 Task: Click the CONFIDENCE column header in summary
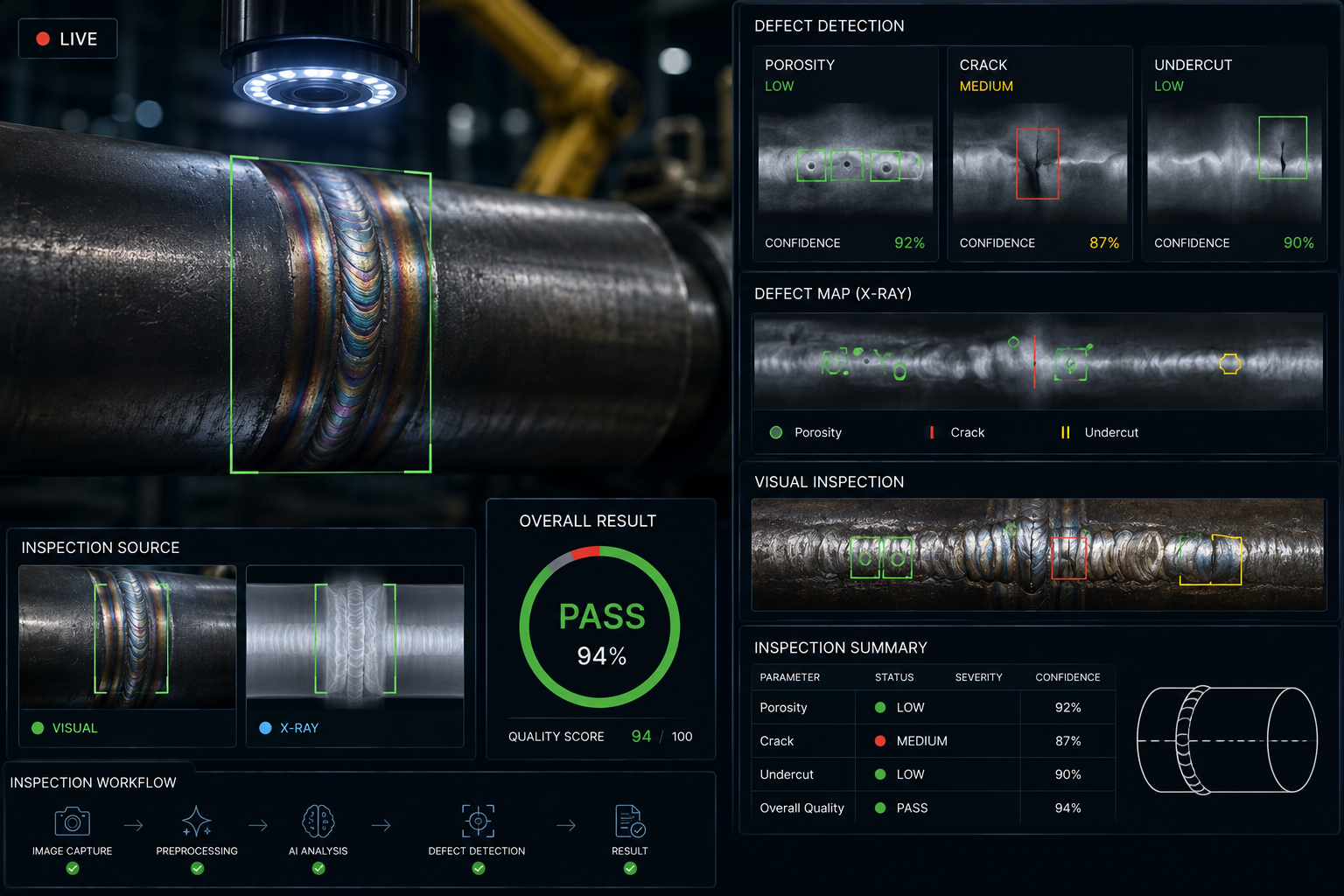[1067, 677]
